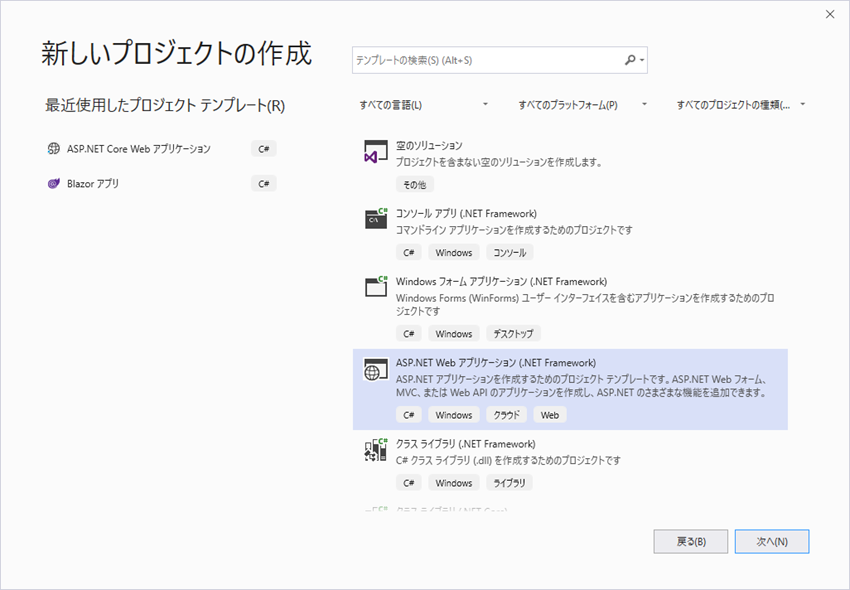Click the 次へ(N) button
This screenshot has width=850, height=590.
pos(772,542)
